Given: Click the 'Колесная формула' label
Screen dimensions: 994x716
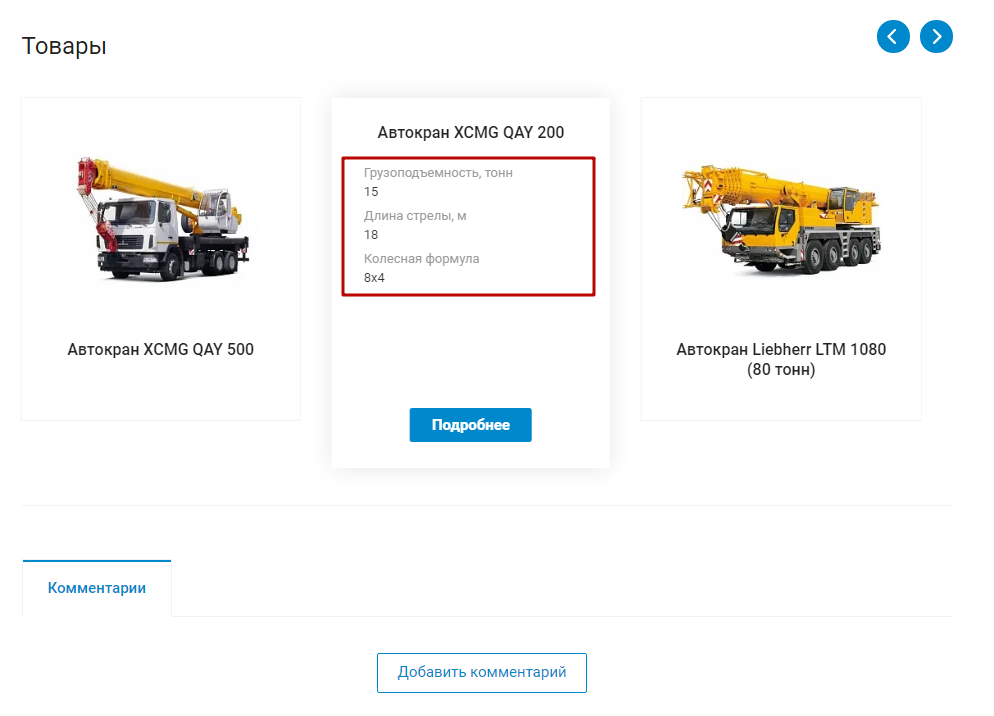Looking at the screenshot, I should click(x=422, y=259).
